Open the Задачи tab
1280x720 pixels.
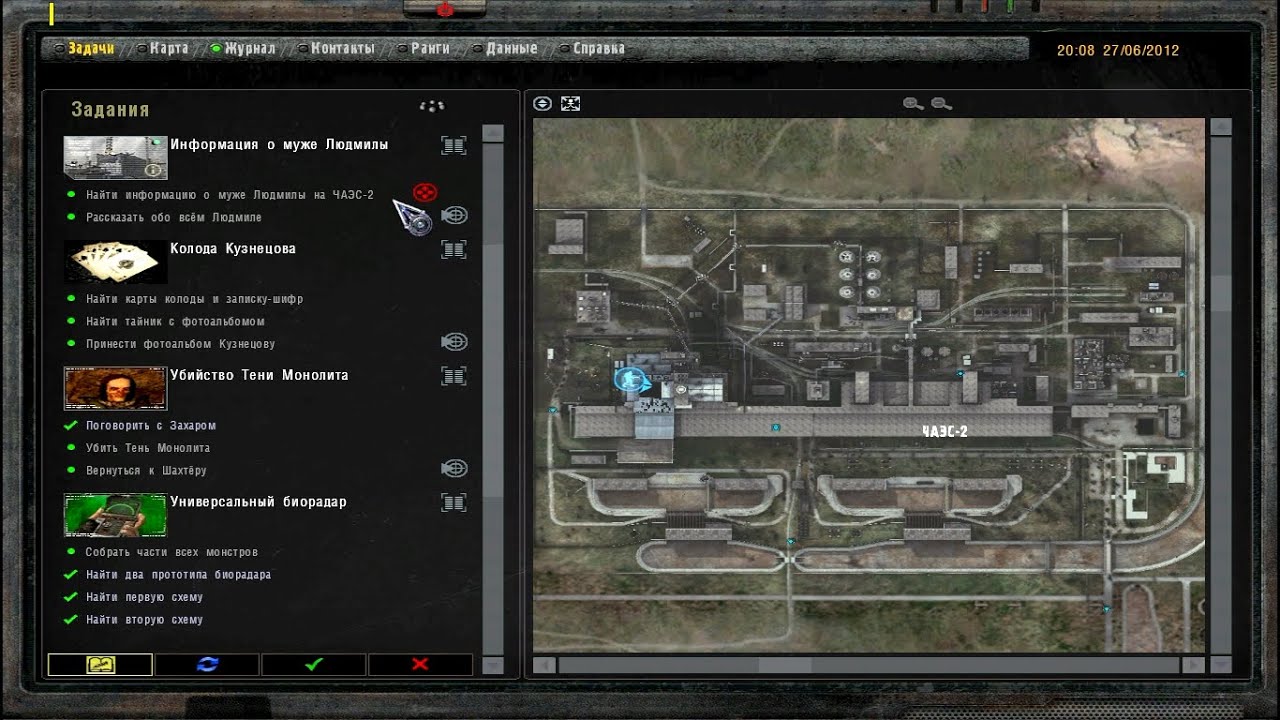point(91,48)
